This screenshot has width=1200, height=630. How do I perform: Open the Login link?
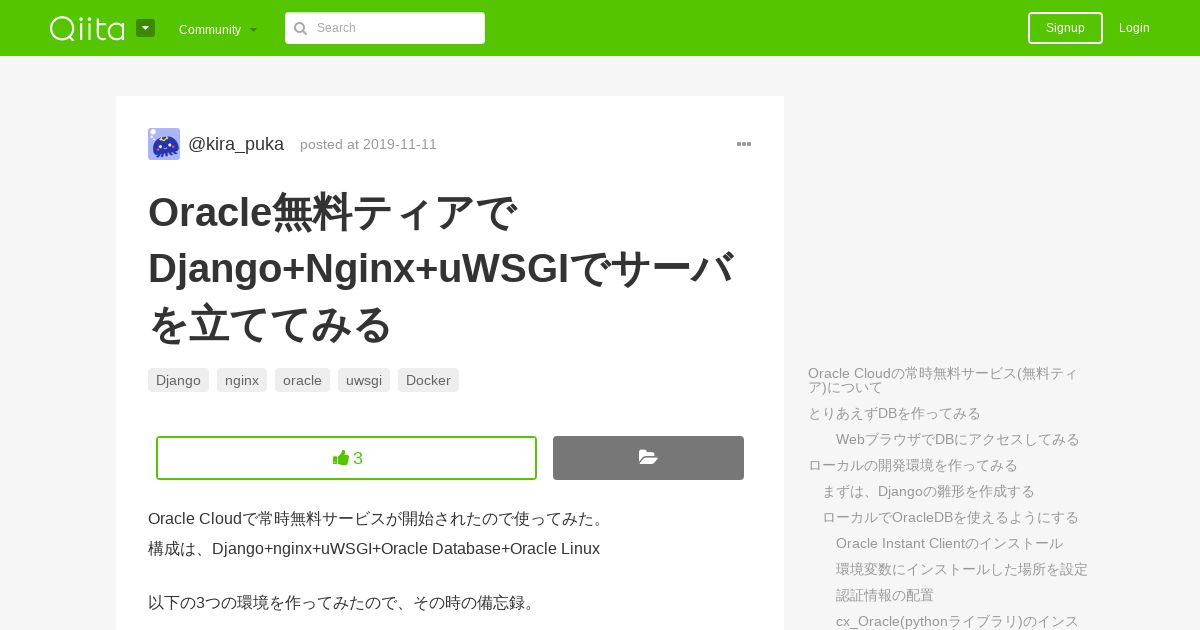pyautogui.click(x=1134, y=28)
